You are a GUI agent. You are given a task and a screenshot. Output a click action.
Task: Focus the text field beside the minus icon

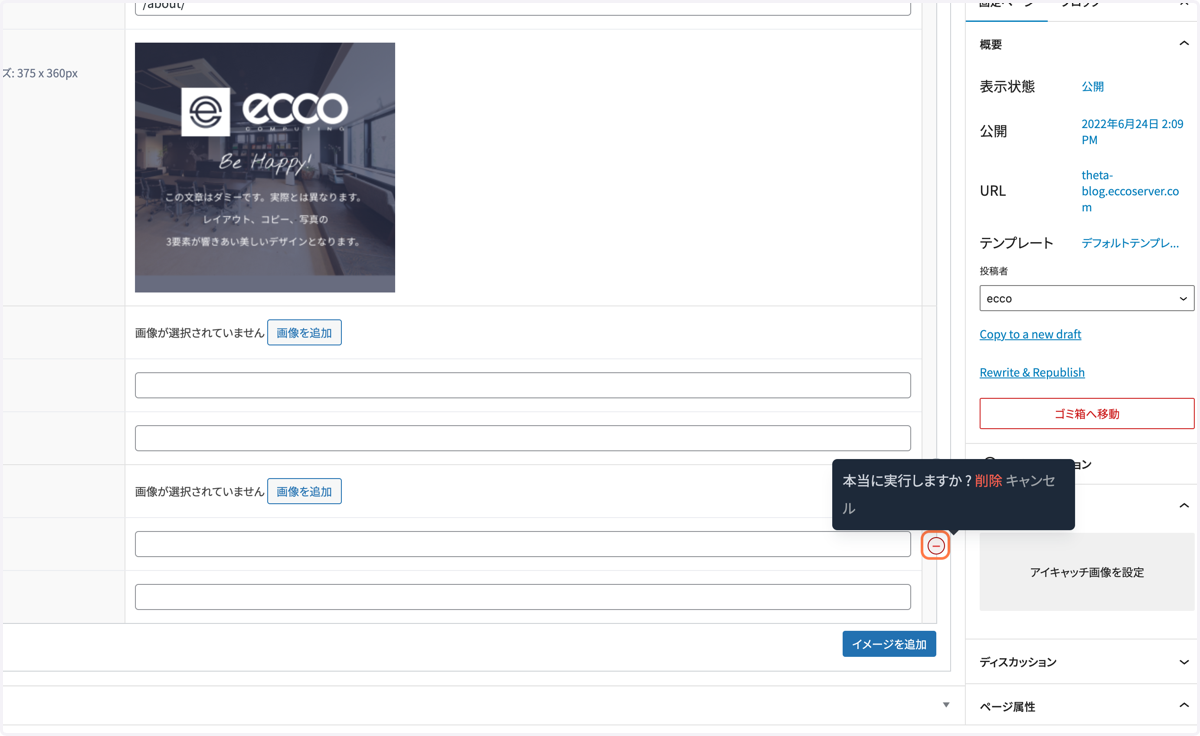[x=523, y=544]
